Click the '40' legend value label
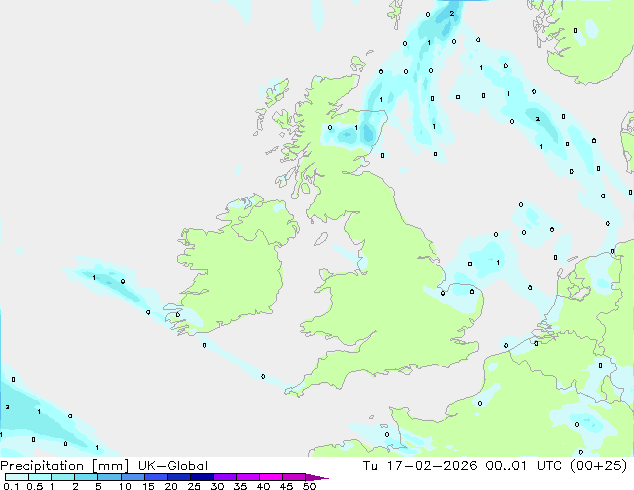 coord(263,486)
